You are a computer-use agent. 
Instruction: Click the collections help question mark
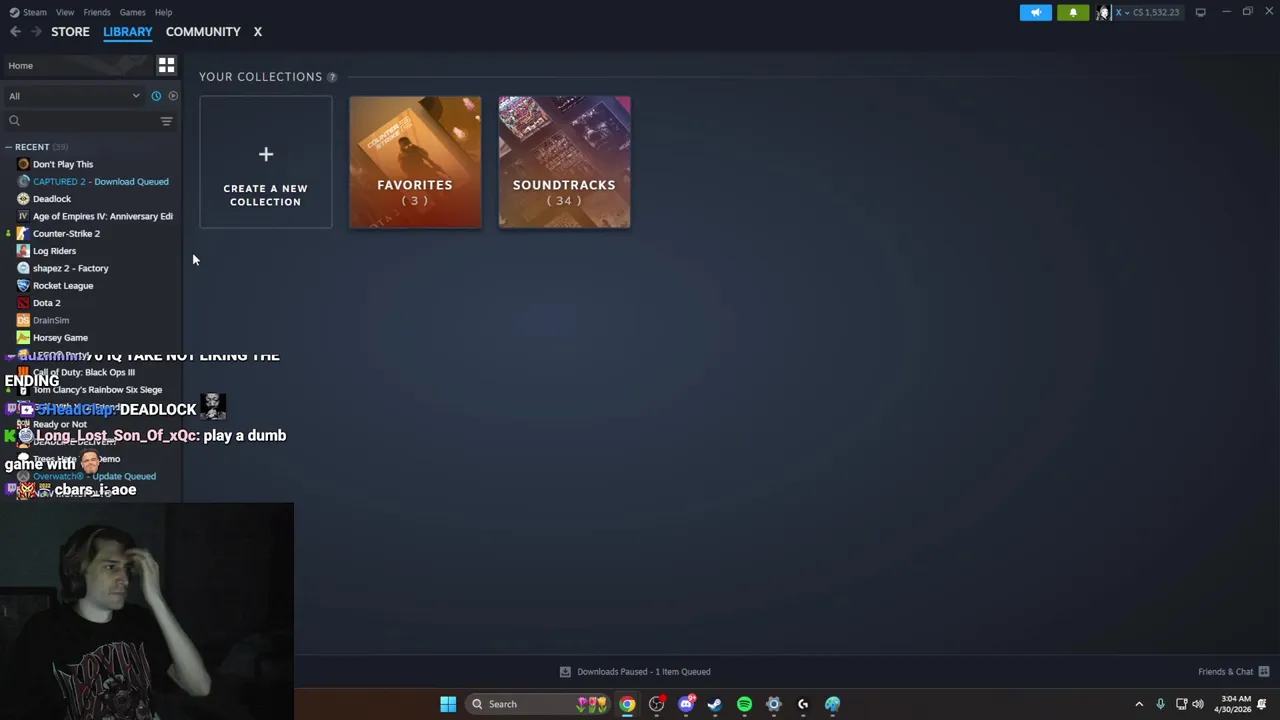point(332,77)
